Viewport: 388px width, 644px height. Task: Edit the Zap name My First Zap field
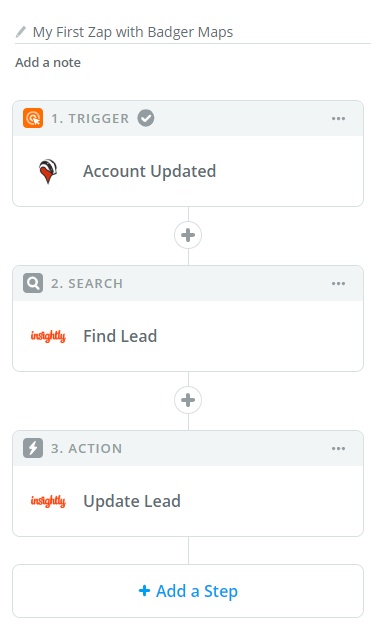[193, 32]
